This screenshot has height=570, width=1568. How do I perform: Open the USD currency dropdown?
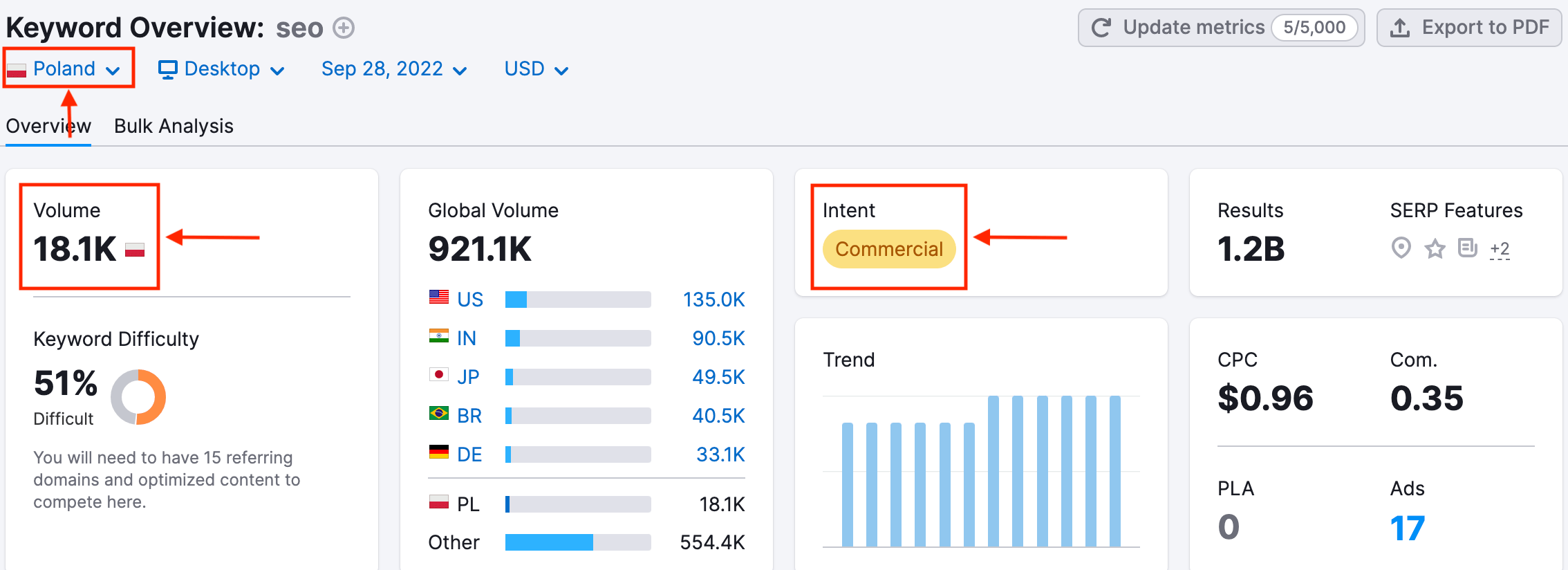point(536,68)
